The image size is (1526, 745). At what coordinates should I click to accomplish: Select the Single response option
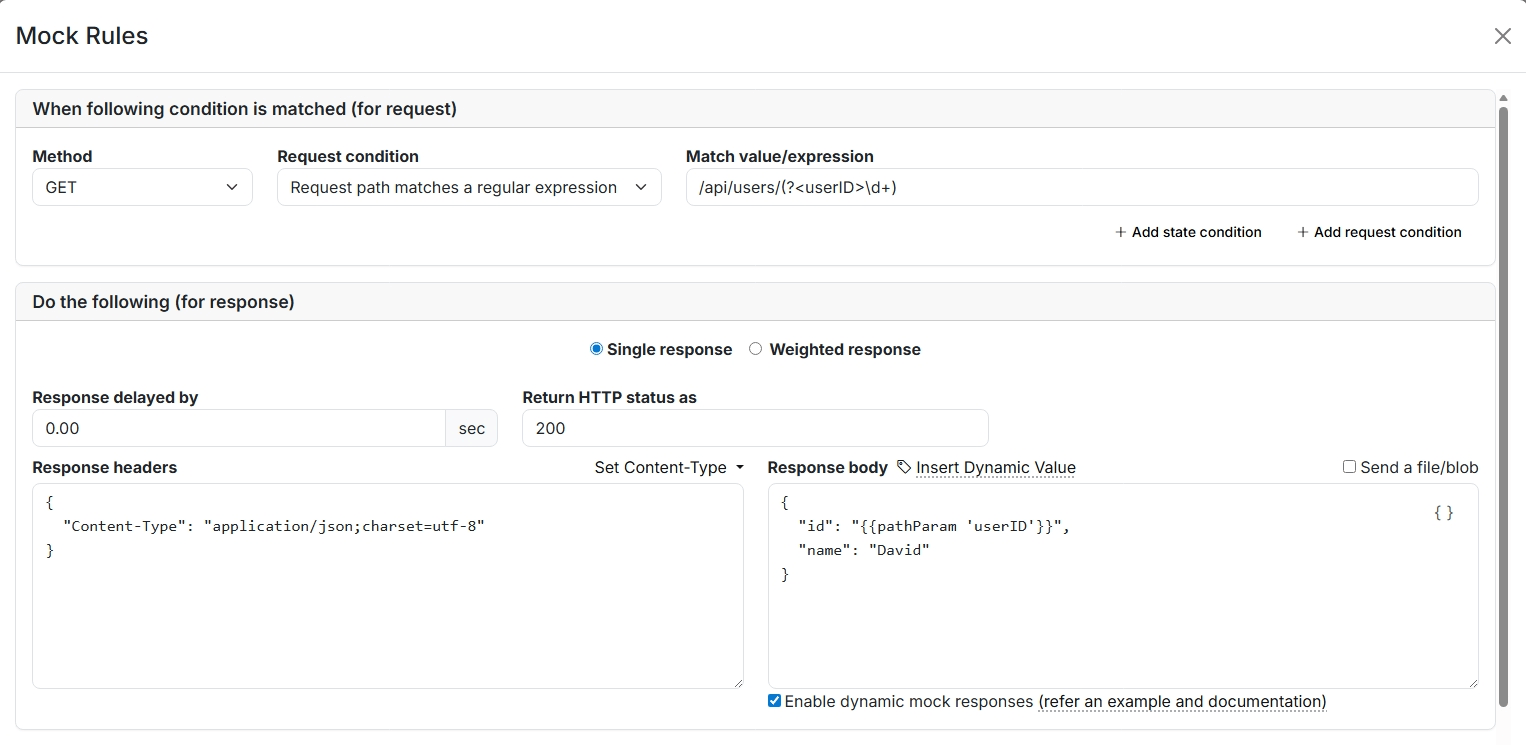[x=596, y=349]
